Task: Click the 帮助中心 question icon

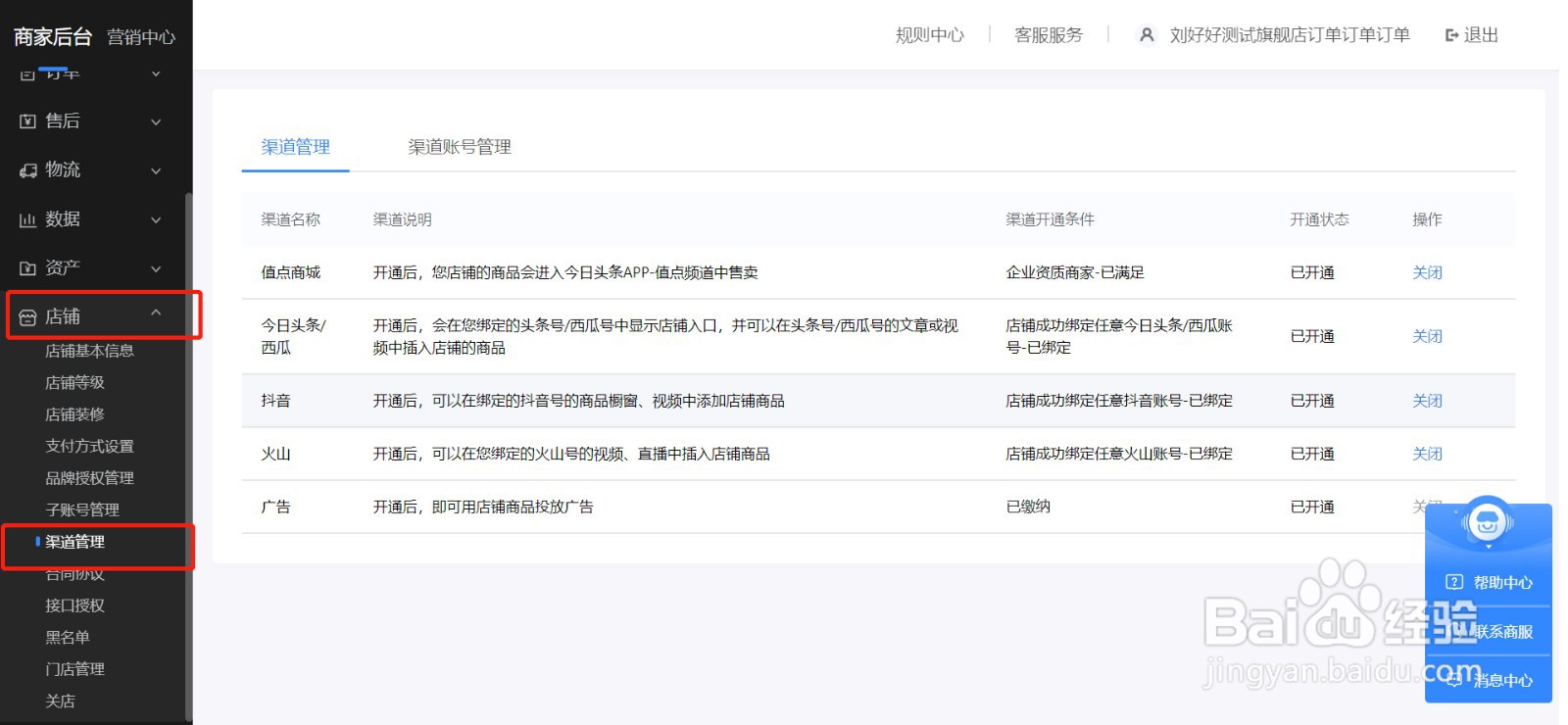Action: click(x=1454, y=582)
